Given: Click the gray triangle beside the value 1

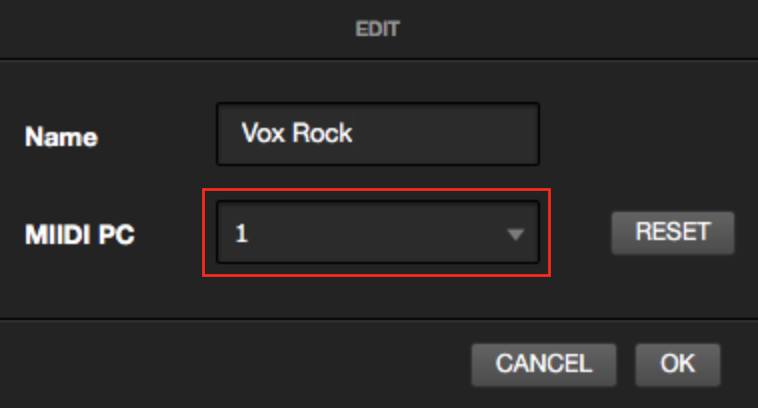Looking at the screenshot, I should 515,234.
